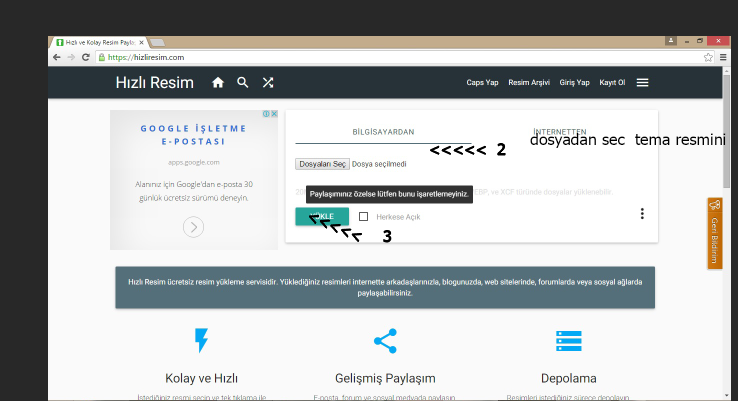Bookmark the page with the star icon
Viewport: 738px width, 401px height.
[x=707, y=58]
